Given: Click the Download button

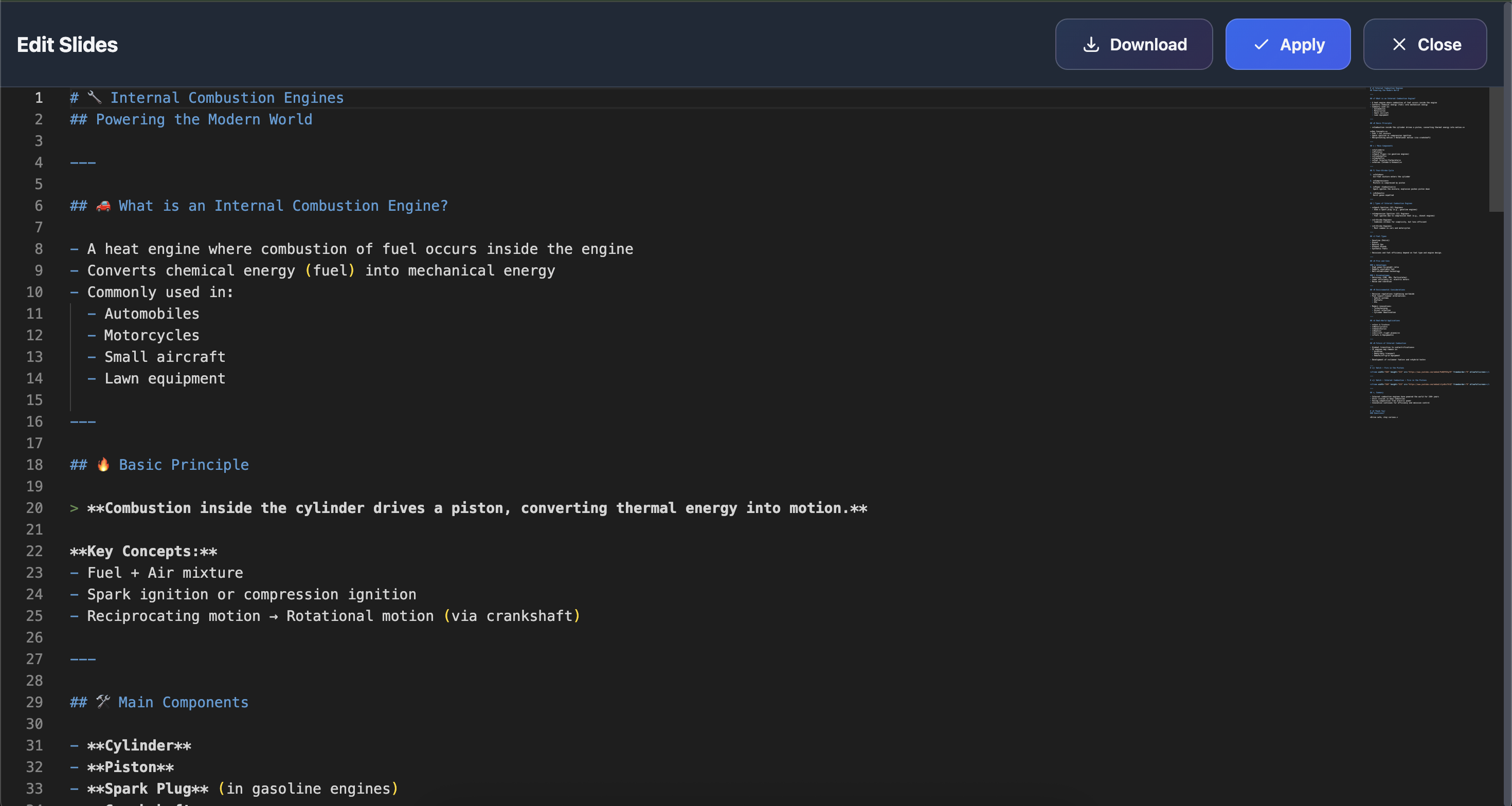Looking at the screenshot, I should 1133,45.
